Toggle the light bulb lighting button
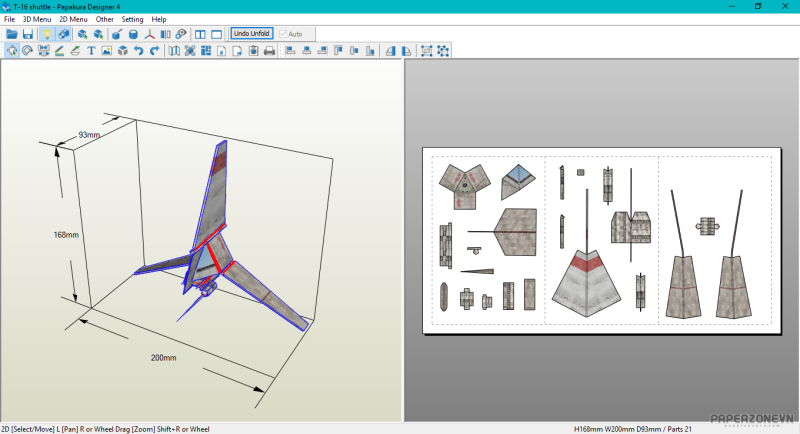The width and height of the screenshot is (800, 434). [x=46, y=34]
